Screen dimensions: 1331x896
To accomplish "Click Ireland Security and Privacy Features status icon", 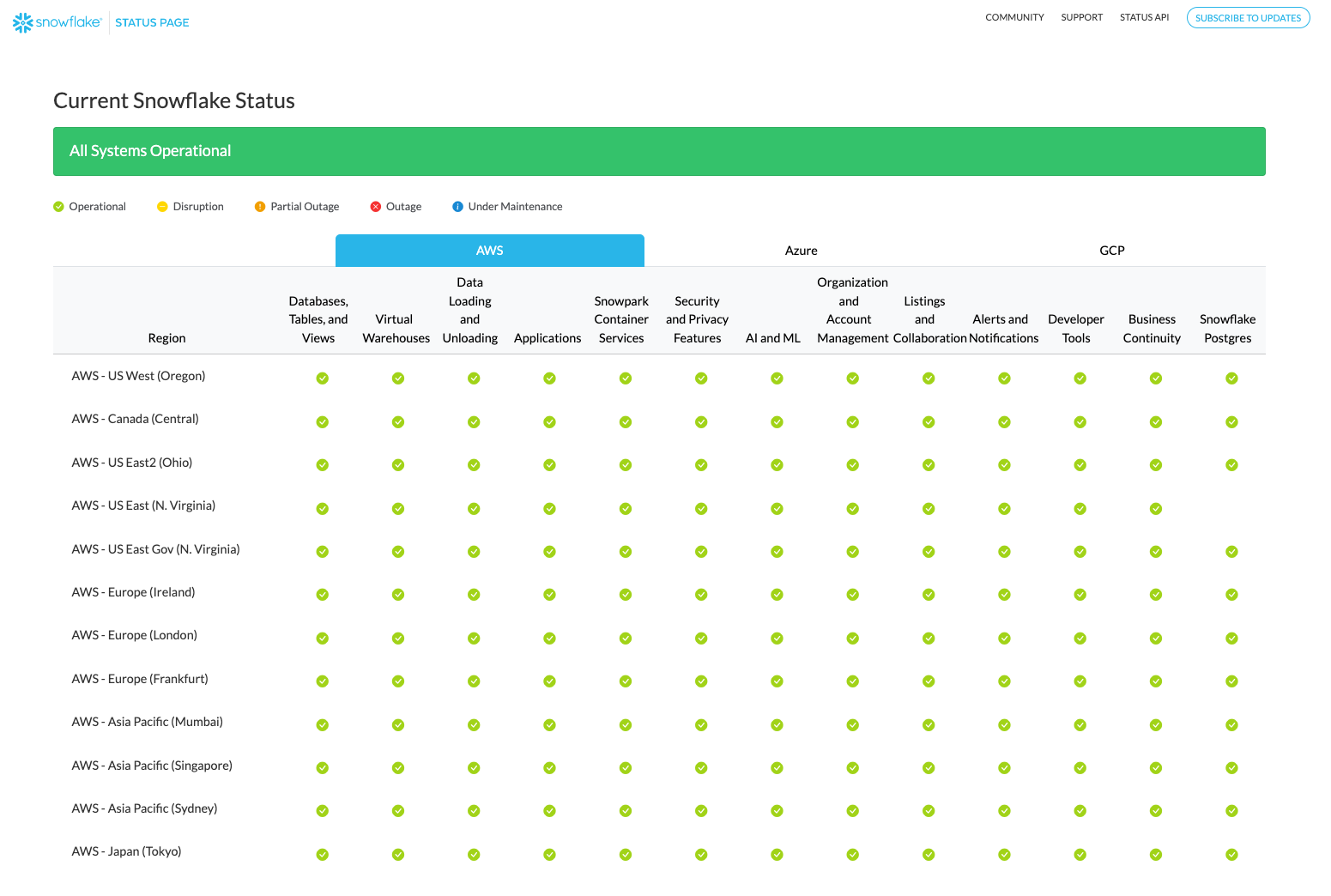I will 701,595.
